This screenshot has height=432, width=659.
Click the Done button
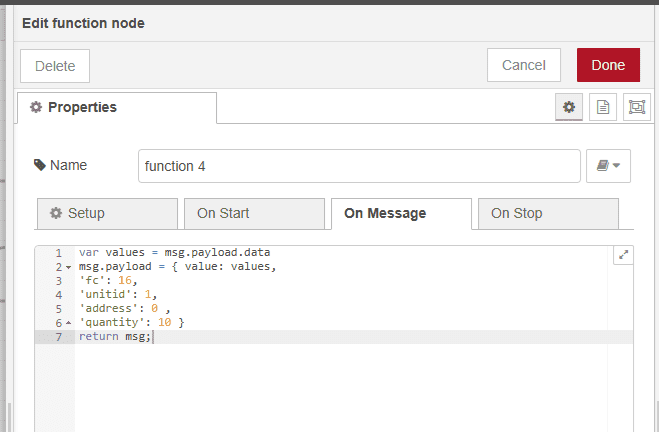[608, 65]
